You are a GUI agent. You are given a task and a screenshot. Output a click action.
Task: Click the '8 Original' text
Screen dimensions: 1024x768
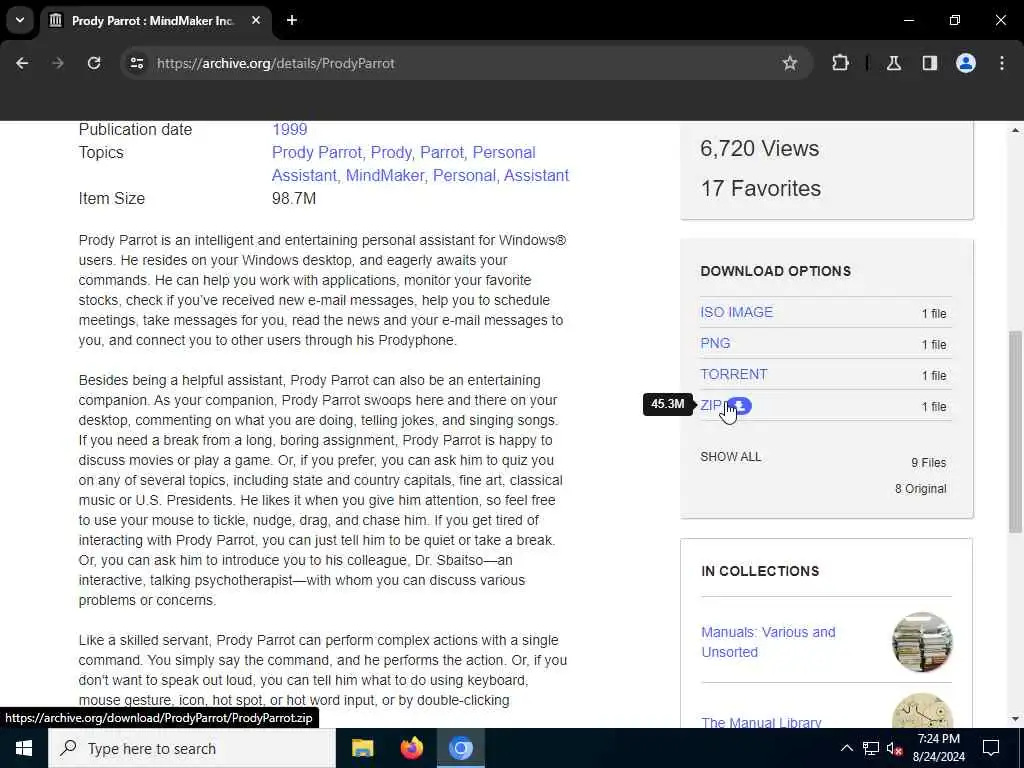point(920,488)
